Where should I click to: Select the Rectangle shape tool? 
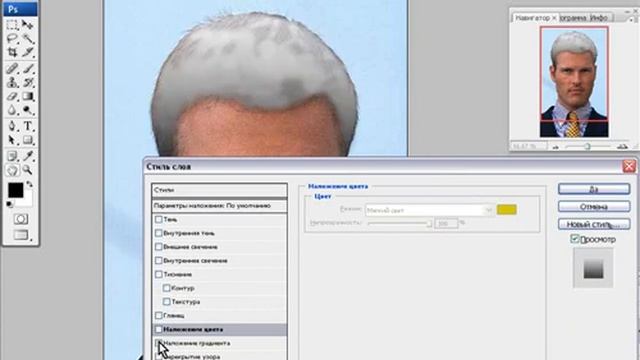(27, 140)
